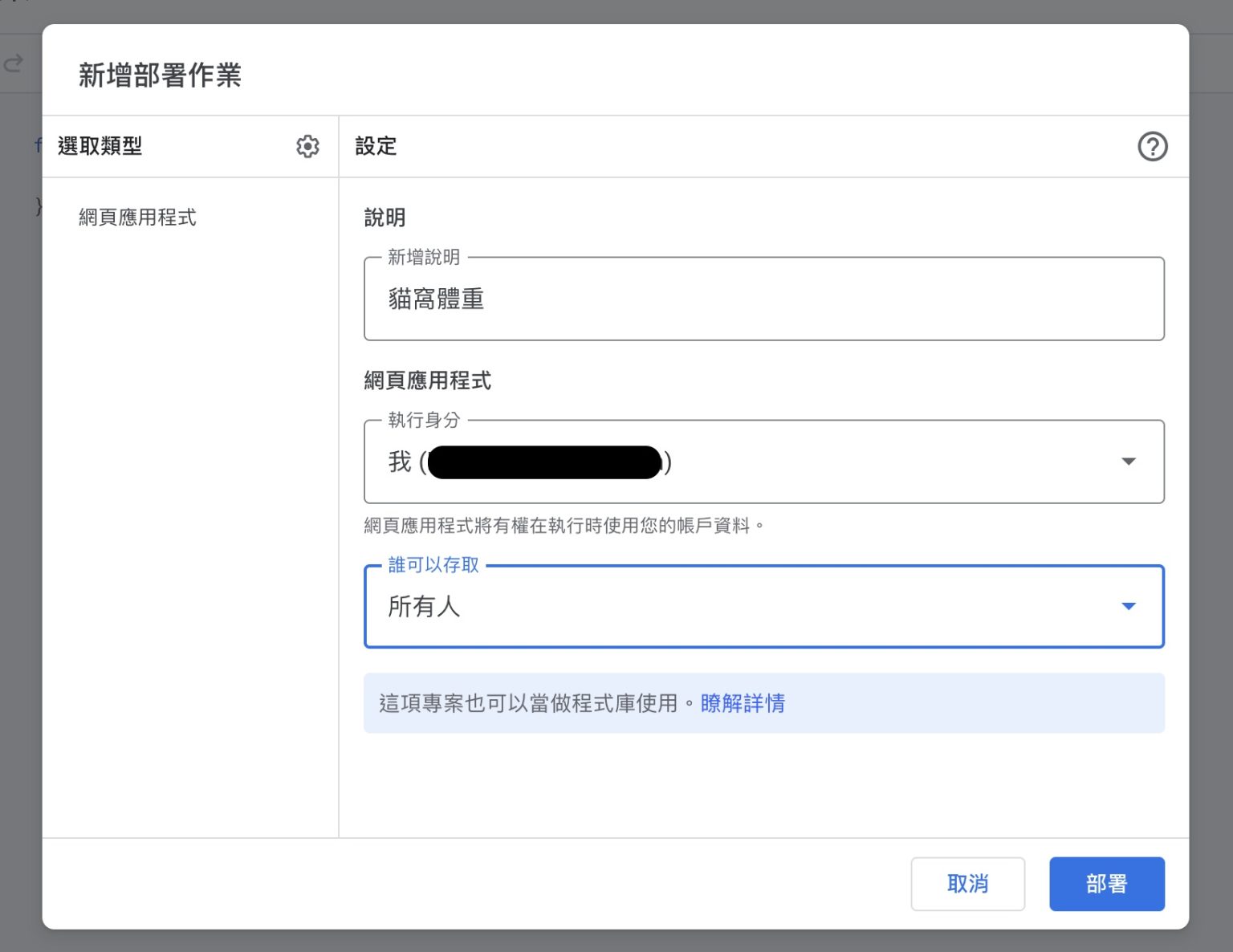Screen dimensions: 1233x952
Task: Click the 所有人 value in the access field
Action: point(425,607)
